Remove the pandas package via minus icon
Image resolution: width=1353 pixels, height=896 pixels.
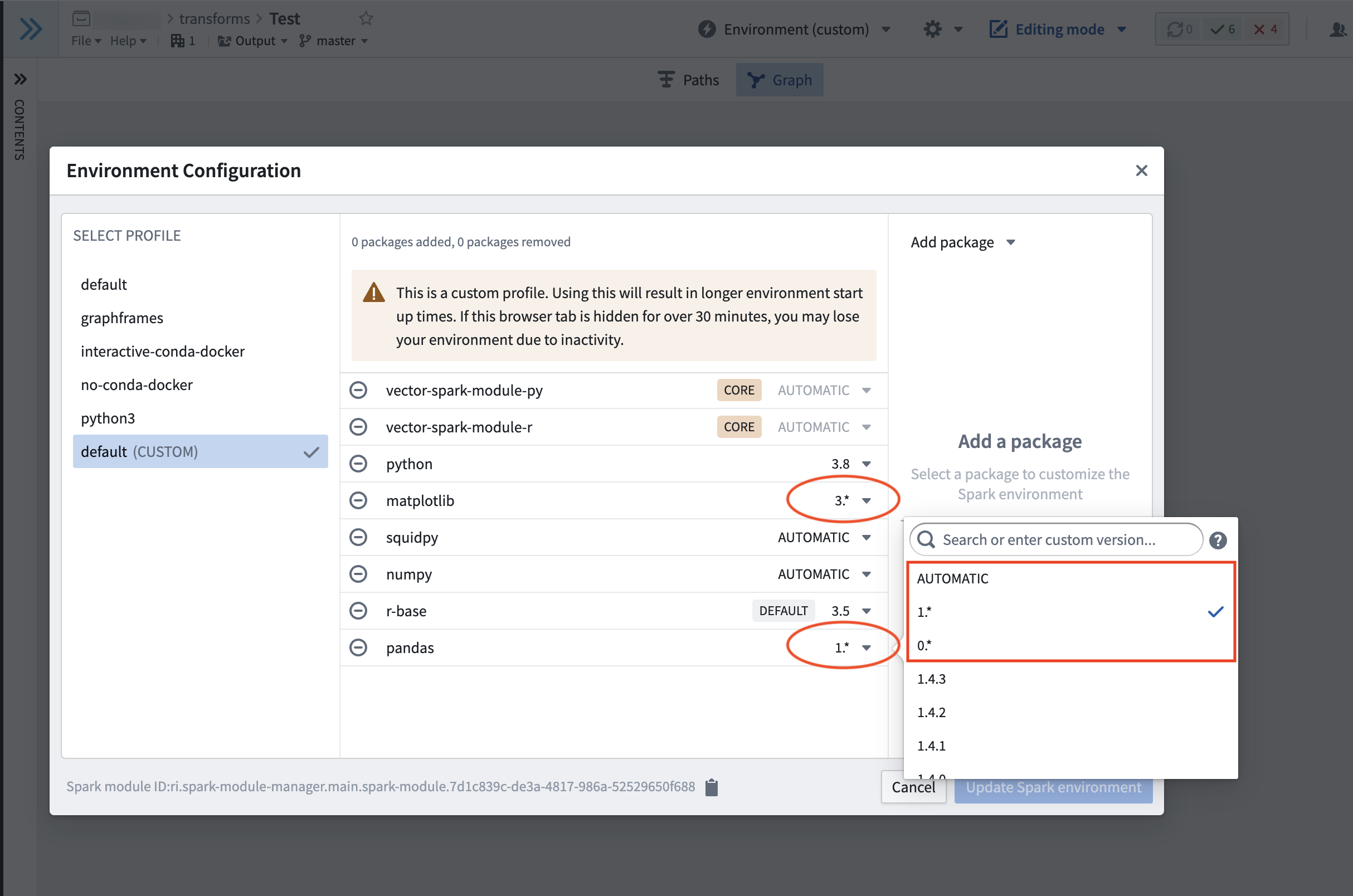358,647
